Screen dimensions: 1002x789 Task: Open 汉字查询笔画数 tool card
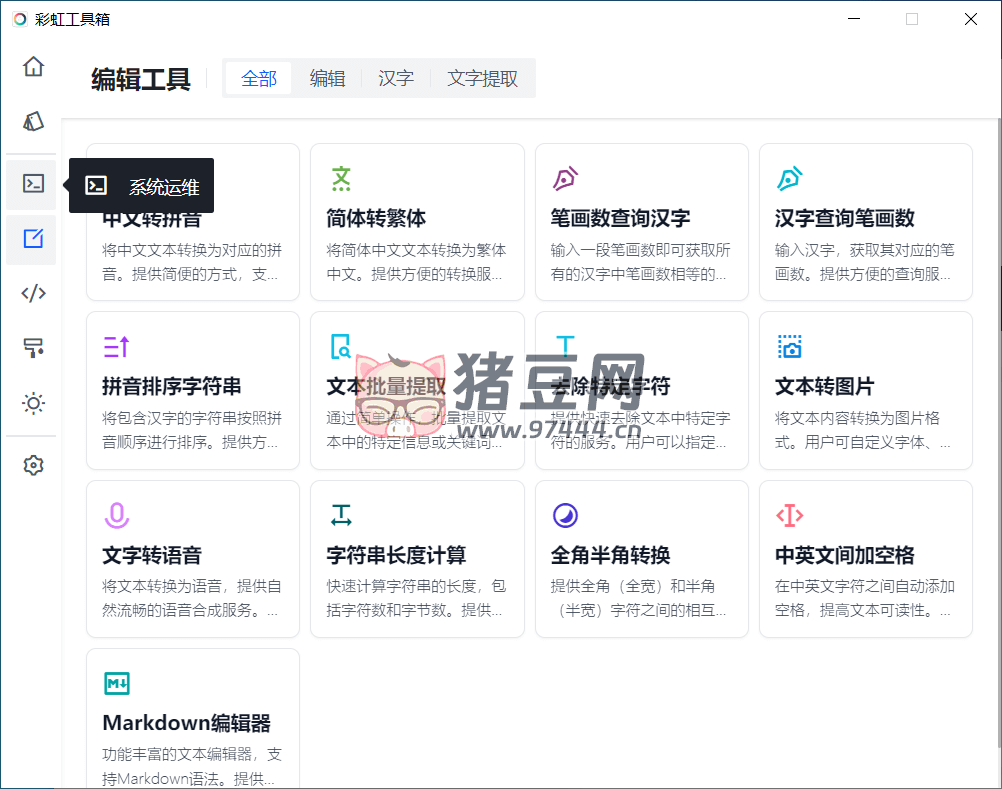[865, 222]
